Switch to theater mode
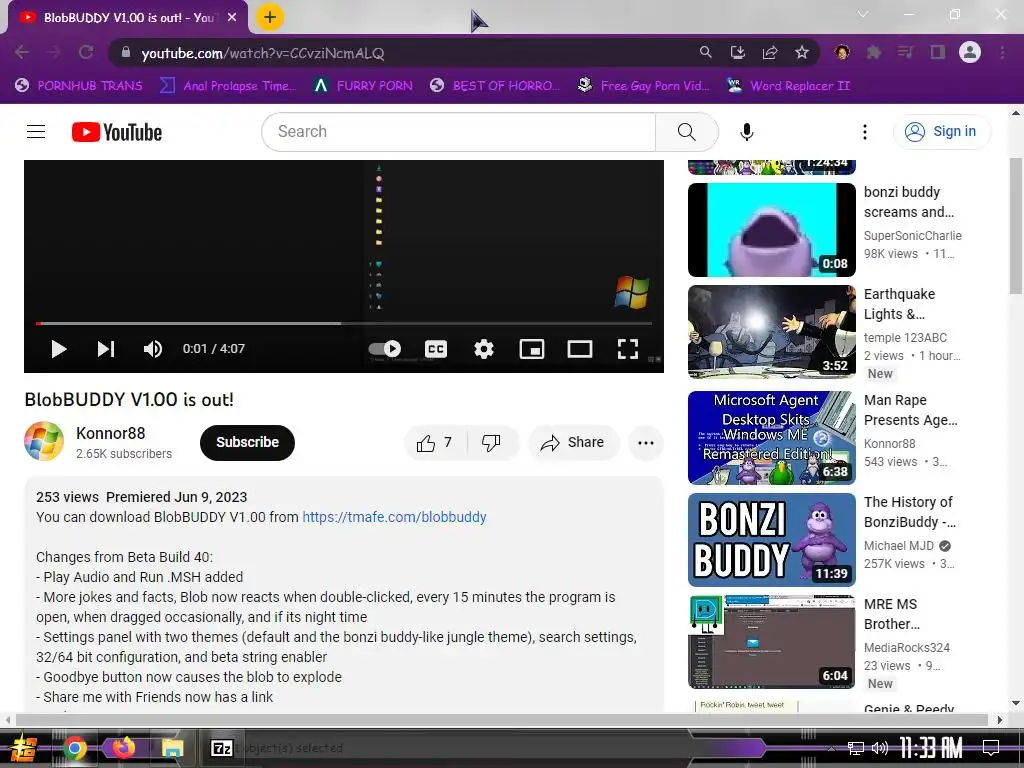The width and height of the screenshot is (1024, 768). (579, 349)
